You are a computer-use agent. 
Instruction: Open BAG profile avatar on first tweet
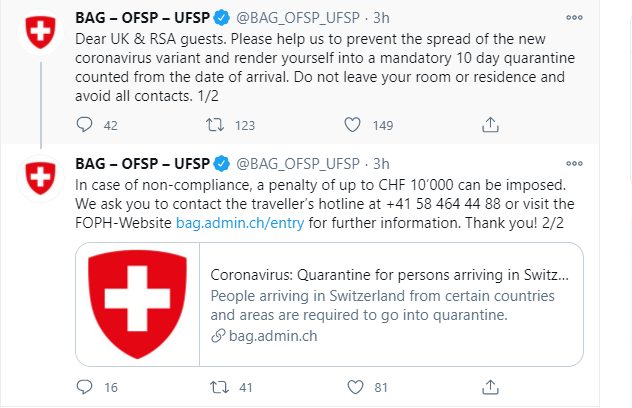(x=40, y=32)
